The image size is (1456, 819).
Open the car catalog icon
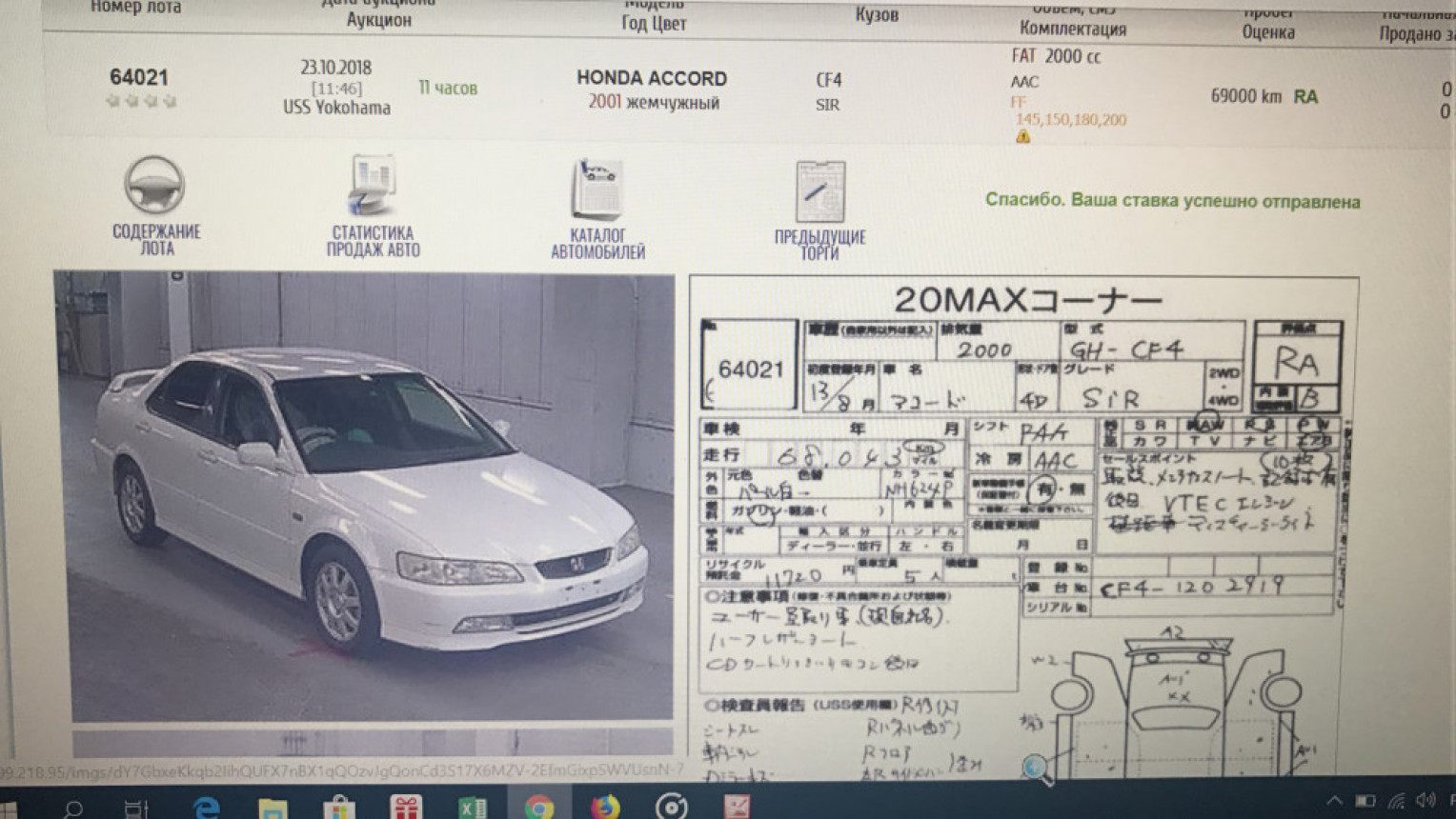(597, 190)
